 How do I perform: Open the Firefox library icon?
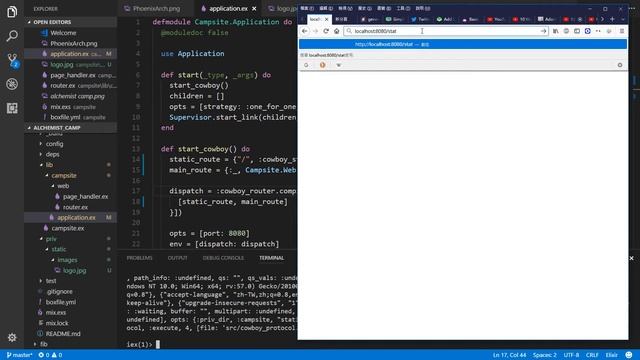556,31
